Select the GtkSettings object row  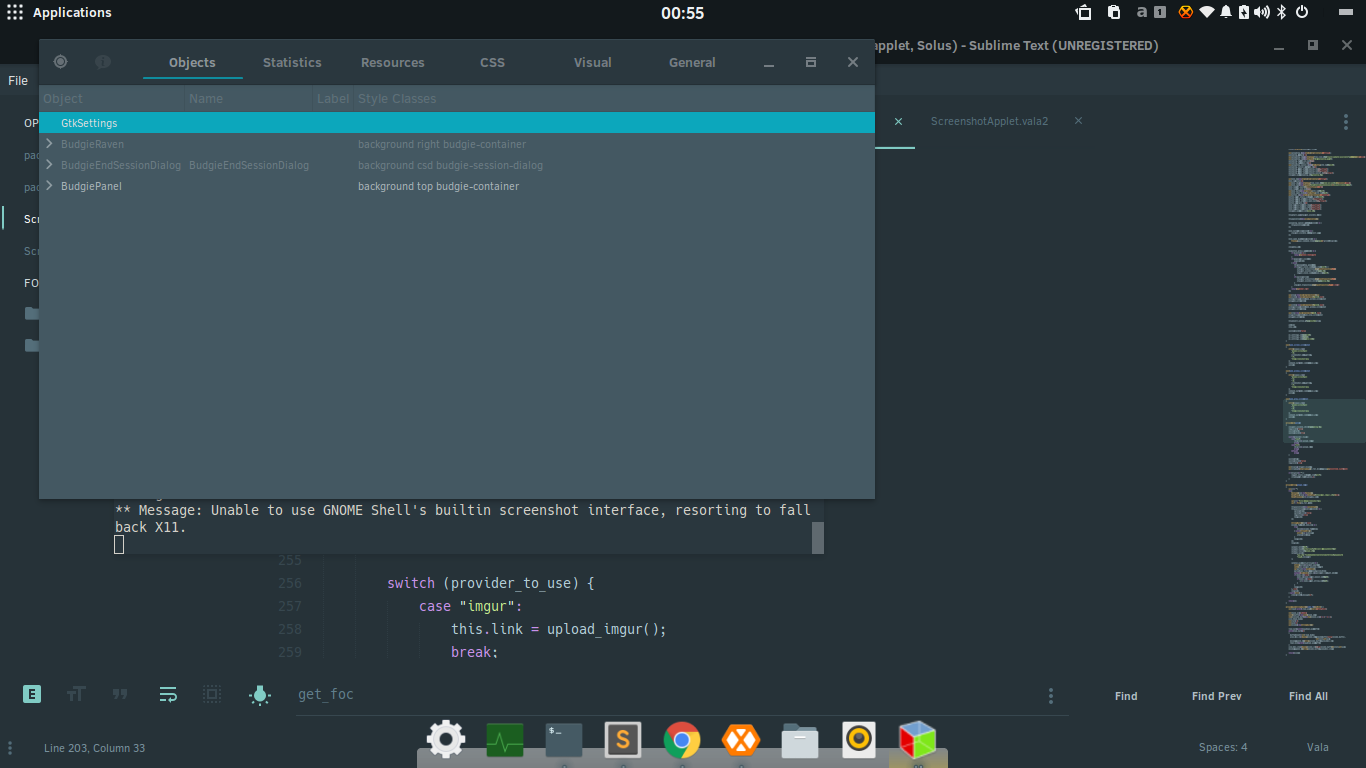457,123
